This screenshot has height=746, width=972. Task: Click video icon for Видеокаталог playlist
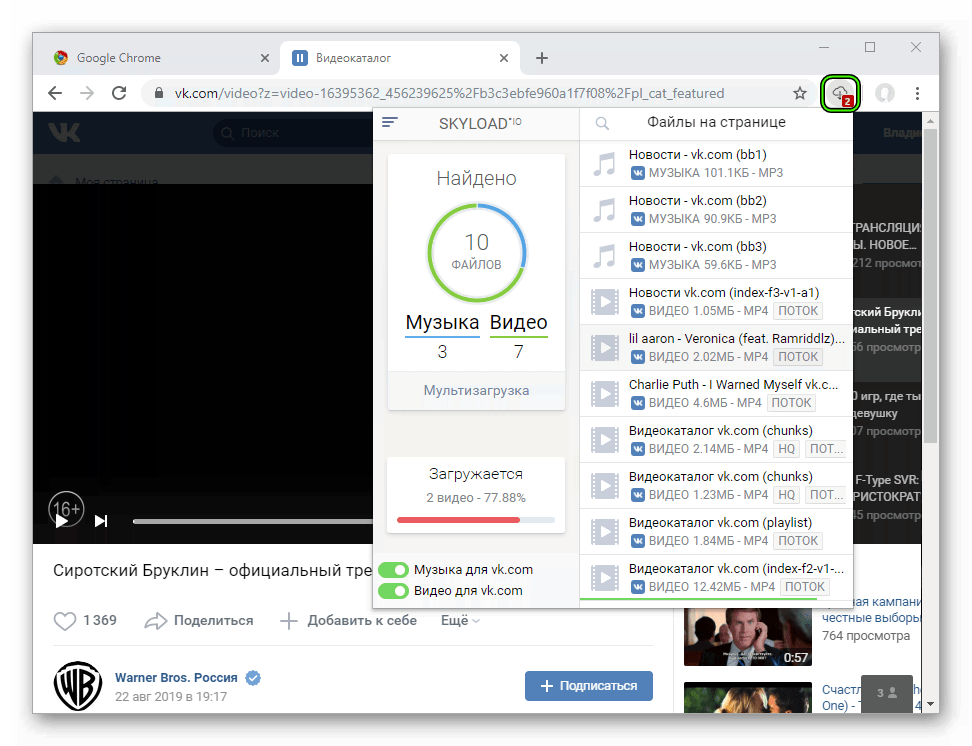point(604,531)
